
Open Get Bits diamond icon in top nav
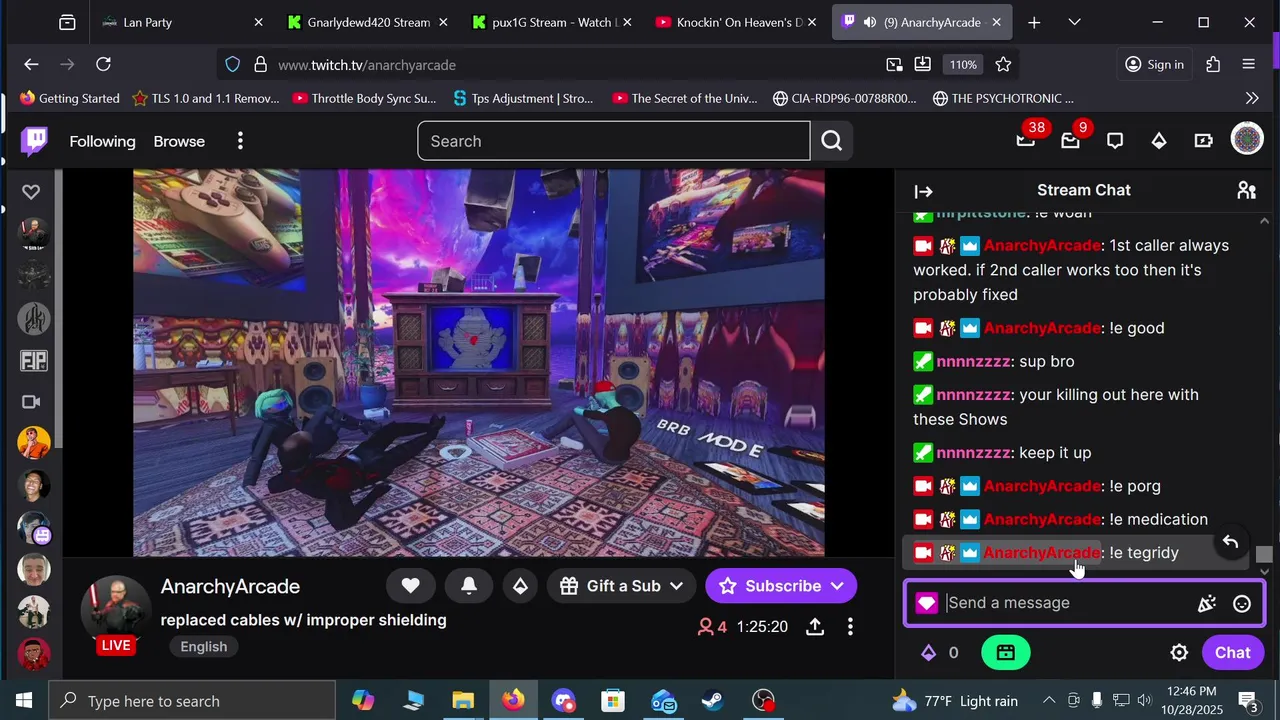[x=1159, y=141]
